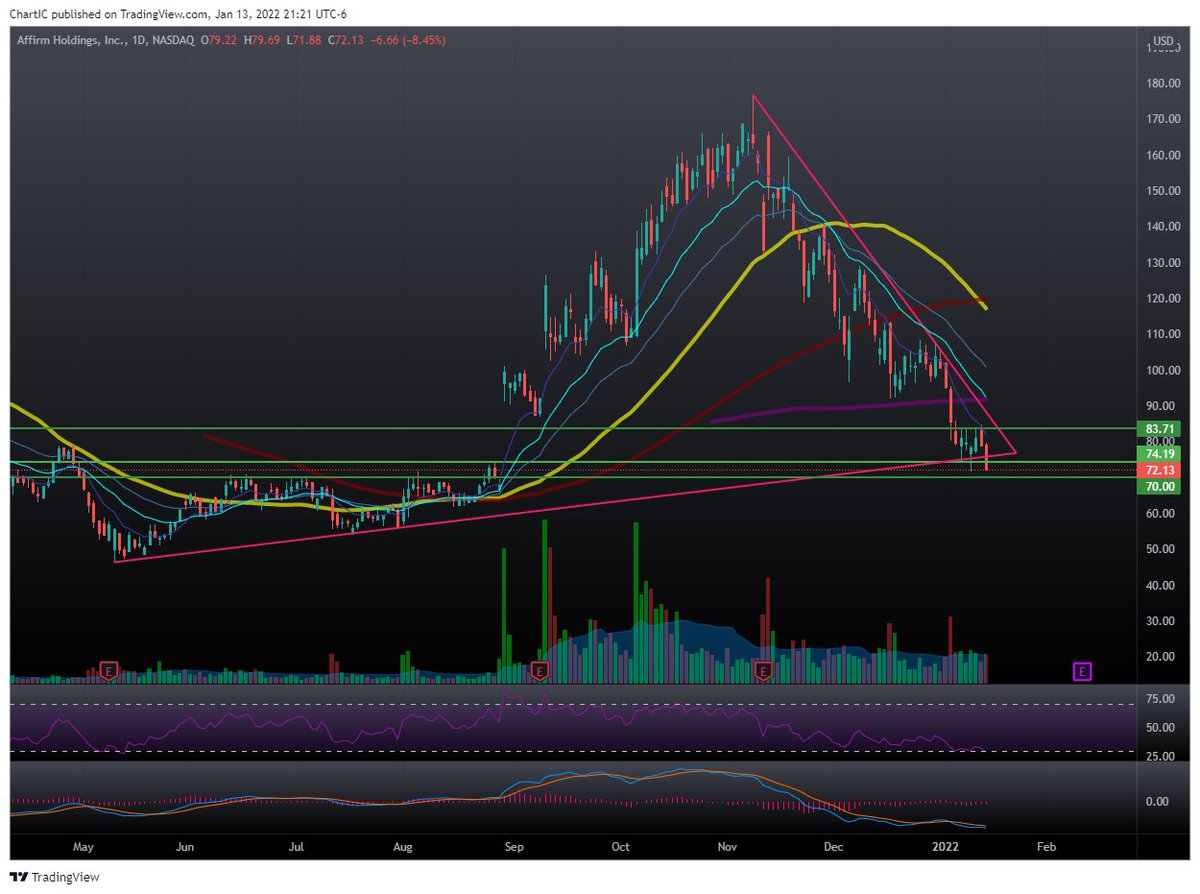
Task: Click the Jun label on time axis
Action: (185, 846)
